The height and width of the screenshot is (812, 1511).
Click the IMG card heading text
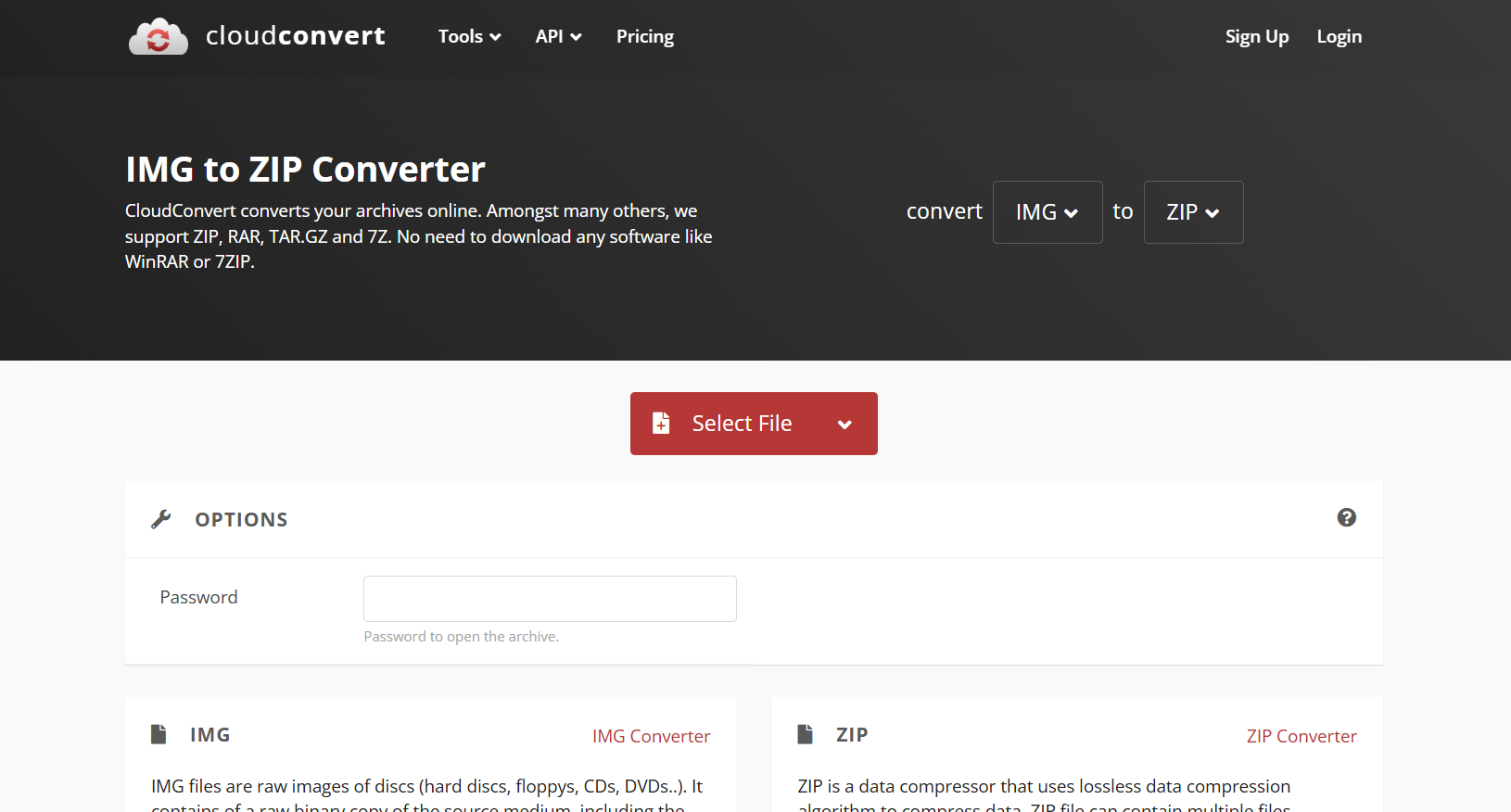(x=210, y=735)
